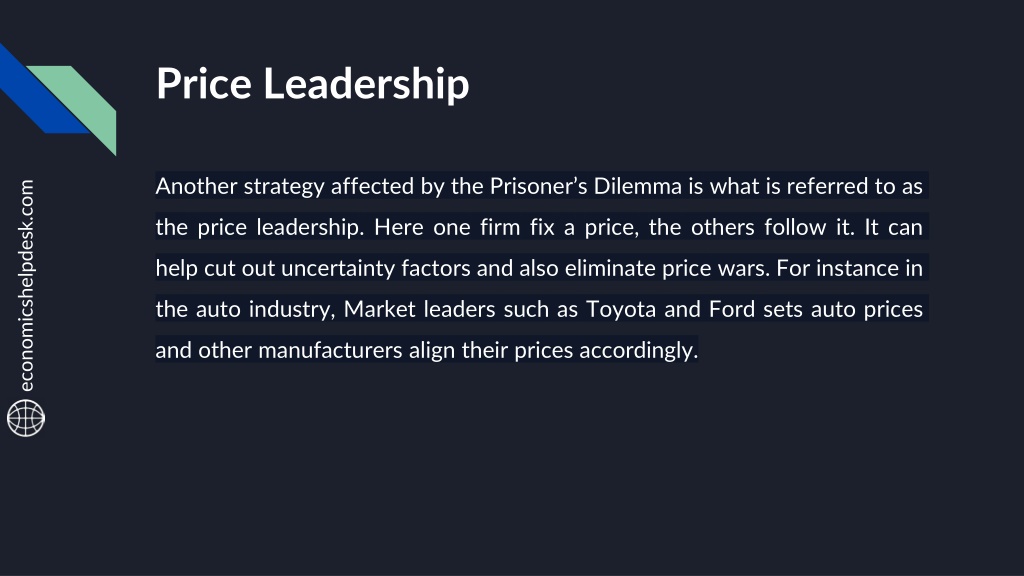Click the phrase Prisoner's Dilemma
Screen dimensions: 1024x576
586,186
